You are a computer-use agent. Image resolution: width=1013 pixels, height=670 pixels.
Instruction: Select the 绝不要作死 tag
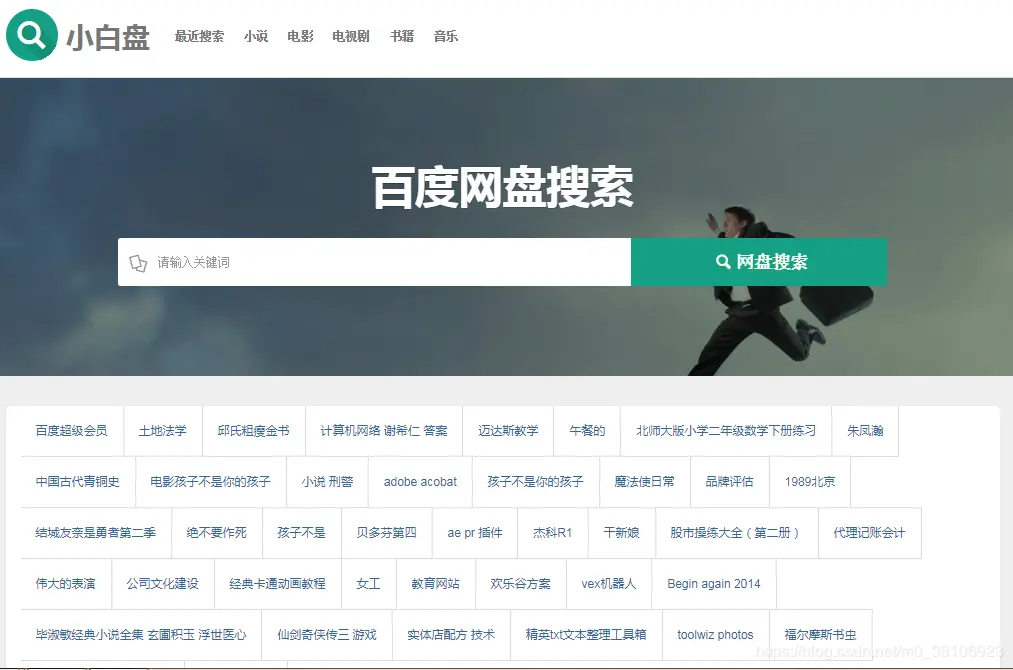pos(217,533)
